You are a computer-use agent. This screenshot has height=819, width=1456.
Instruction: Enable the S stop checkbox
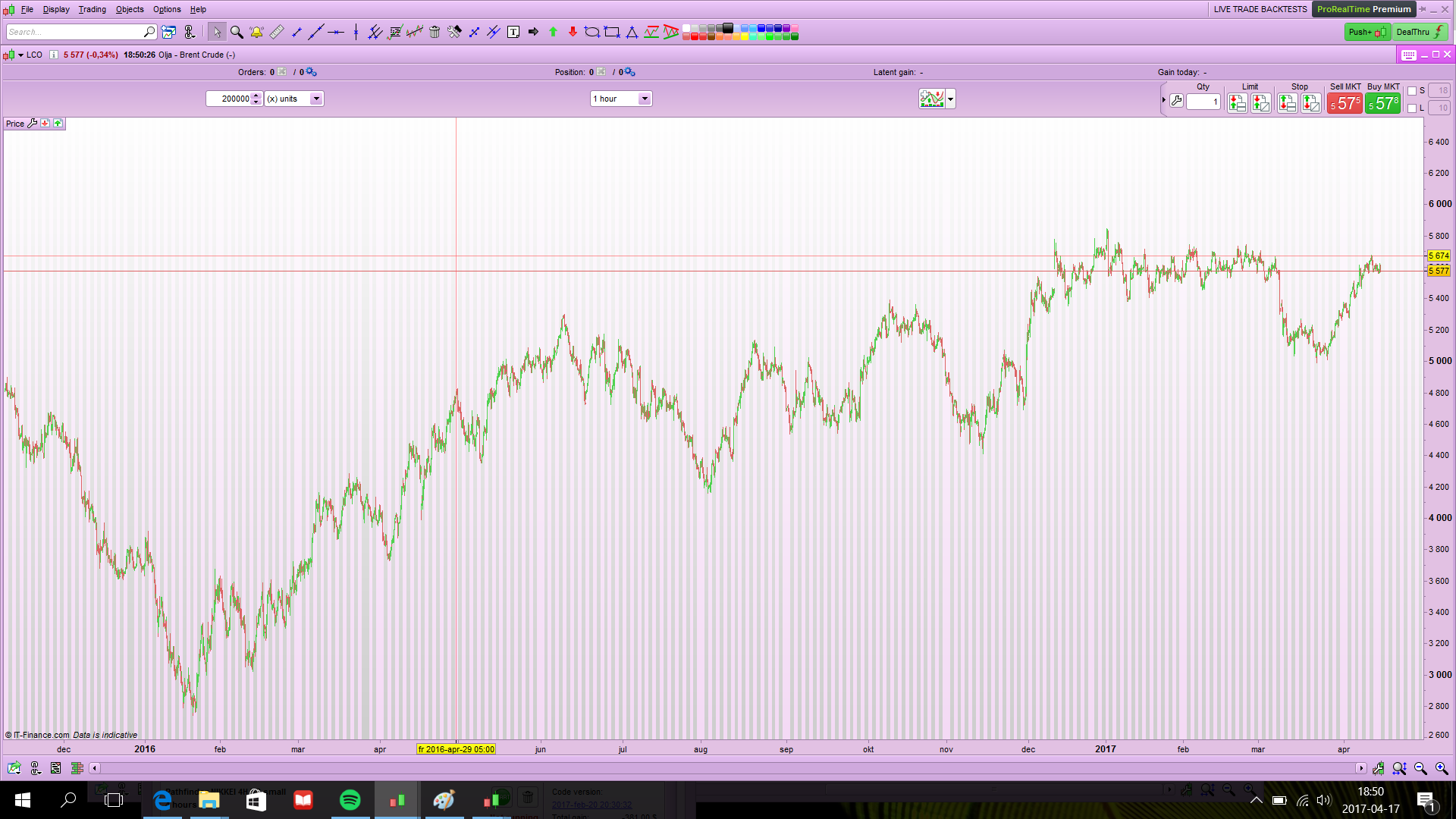point(1412,91)
